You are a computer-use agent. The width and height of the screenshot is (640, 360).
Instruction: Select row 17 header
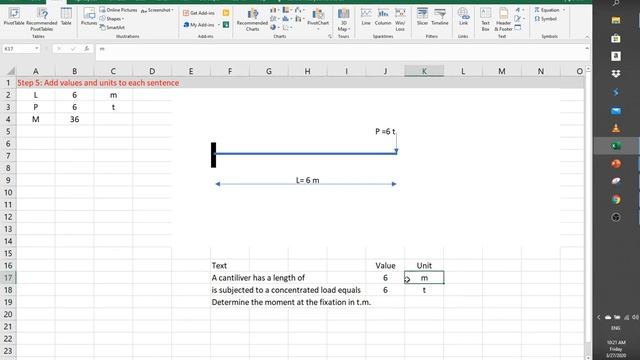[8, 278]
